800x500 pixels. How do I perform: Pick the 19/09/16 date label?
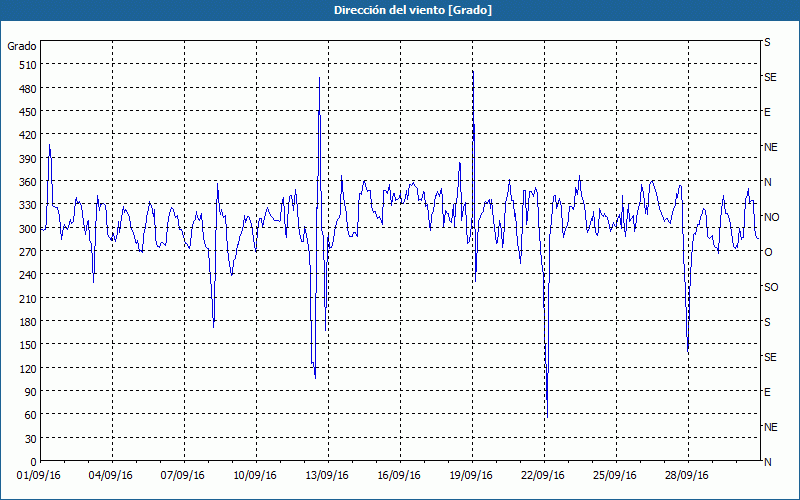471,476
